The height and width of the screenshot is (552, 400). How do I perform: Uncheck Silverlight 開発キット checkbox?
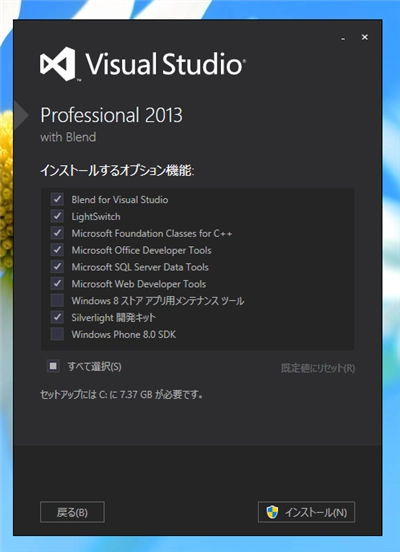click(x=57, y=317)
